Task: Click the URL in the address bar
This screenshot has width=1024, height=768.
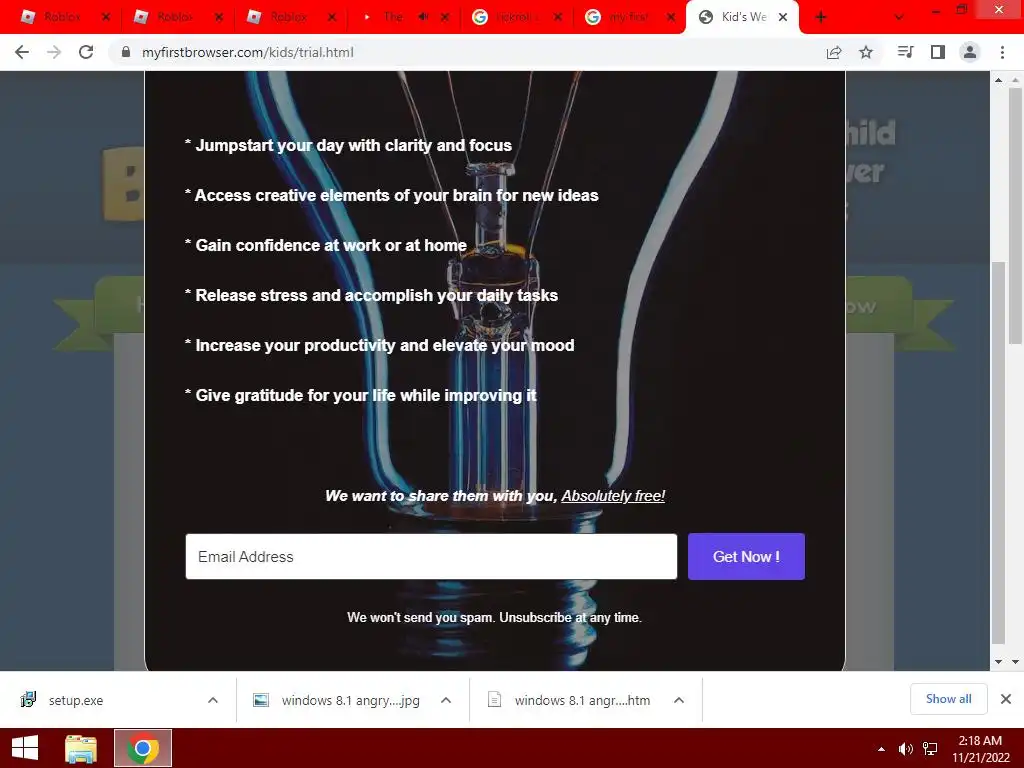Action: (x=248, y=52)
